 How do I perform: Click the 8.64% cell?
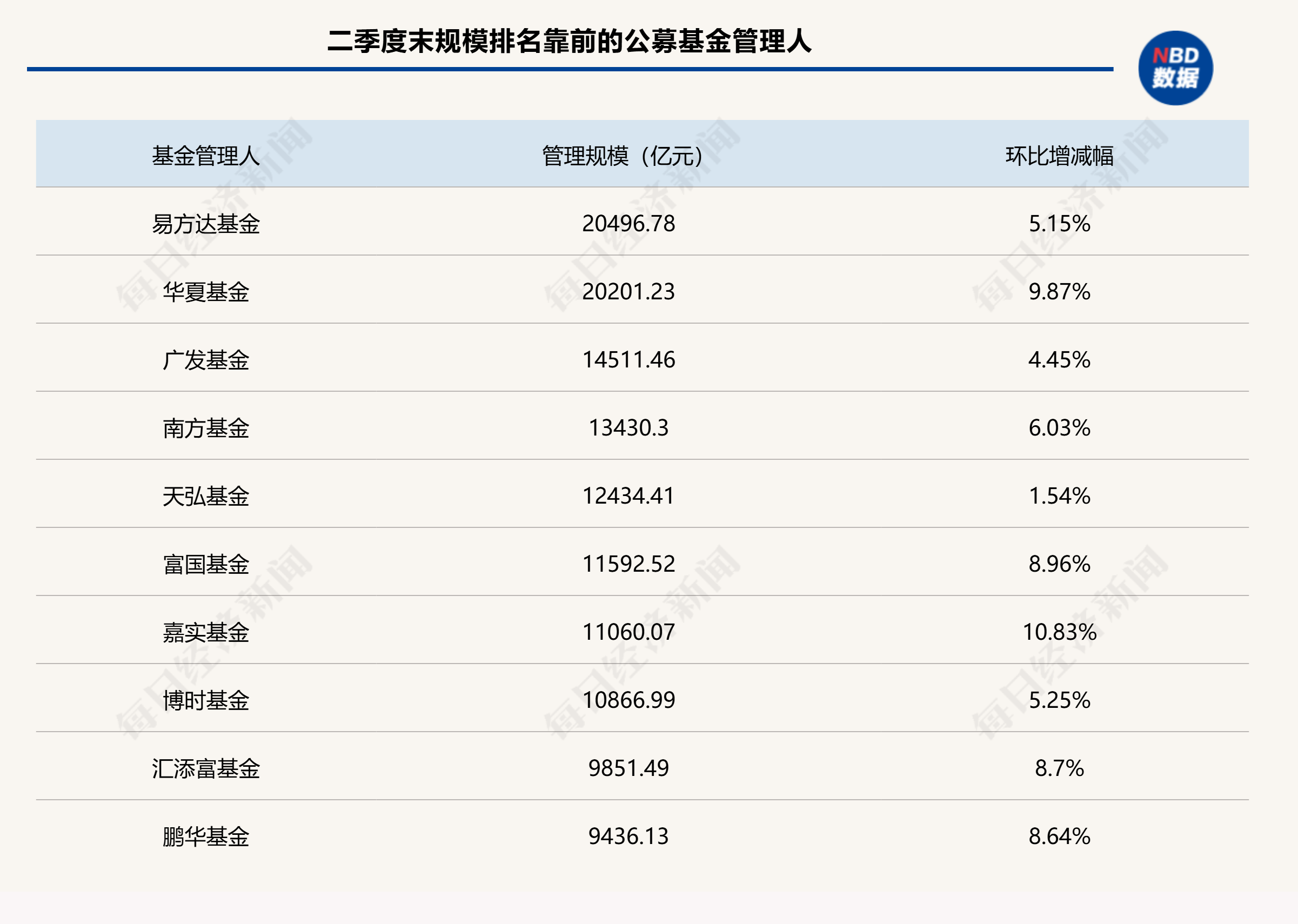(1059, 836)
